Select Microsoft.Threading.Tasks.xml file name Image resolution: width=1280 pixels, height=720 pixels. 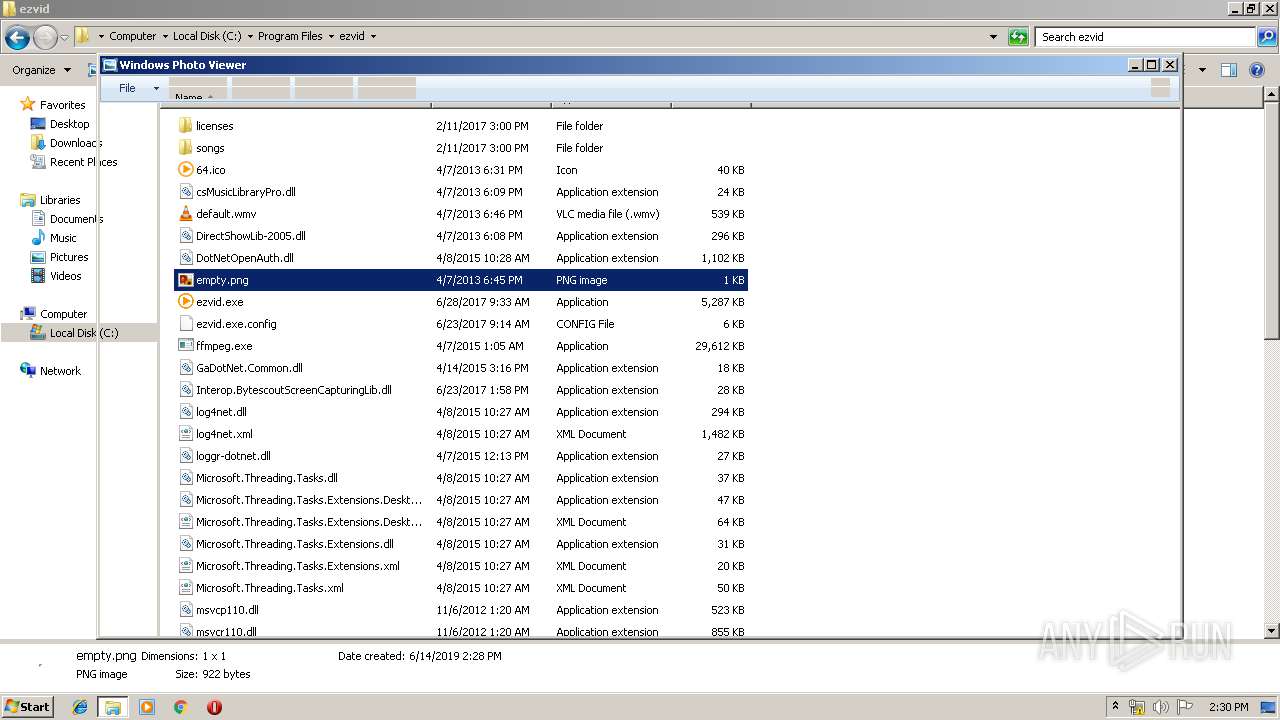[270, 588]
